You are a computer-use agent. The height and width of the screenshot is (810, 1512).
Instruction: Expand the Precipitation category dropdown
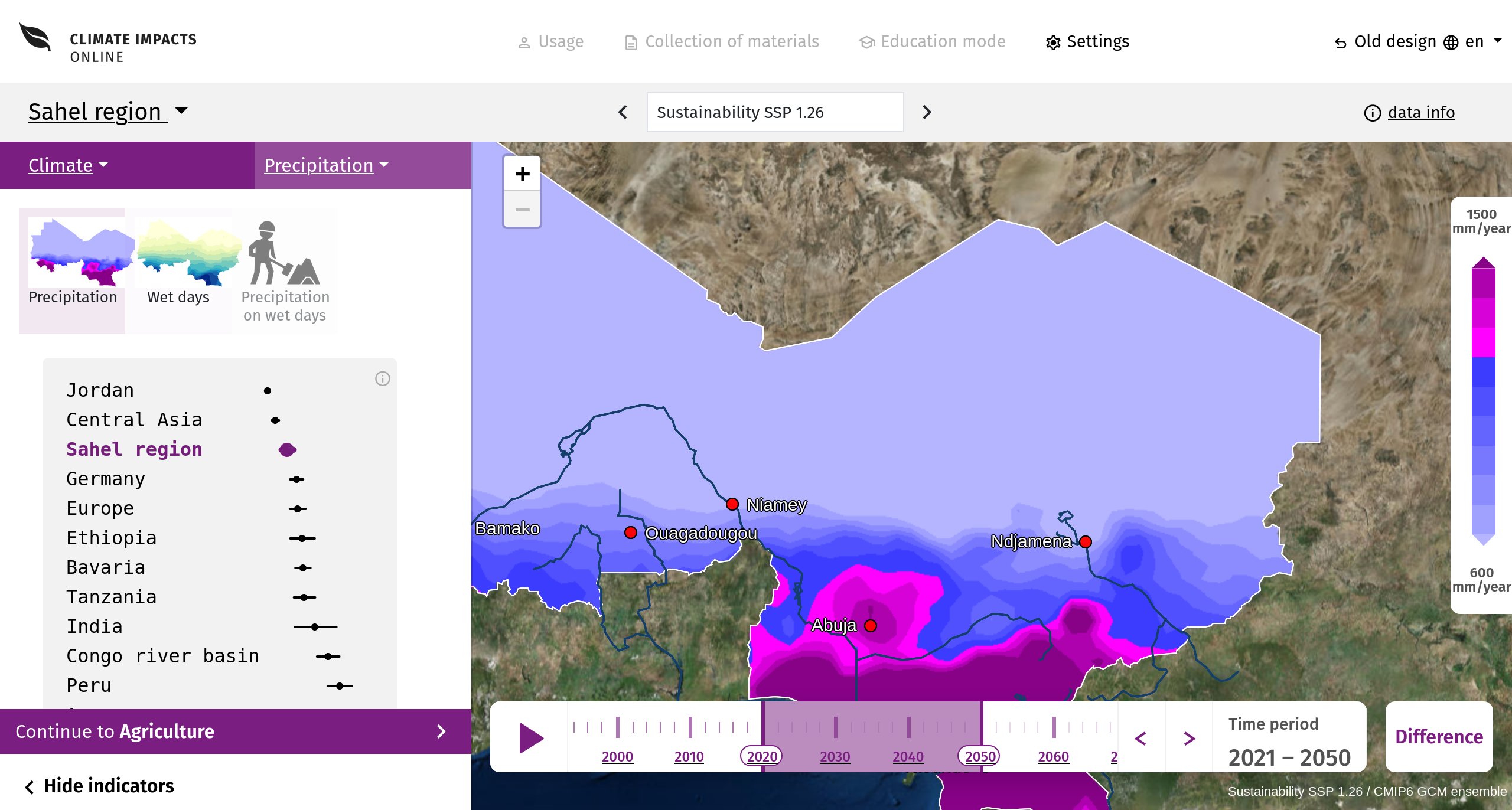[x=326, y=165]
